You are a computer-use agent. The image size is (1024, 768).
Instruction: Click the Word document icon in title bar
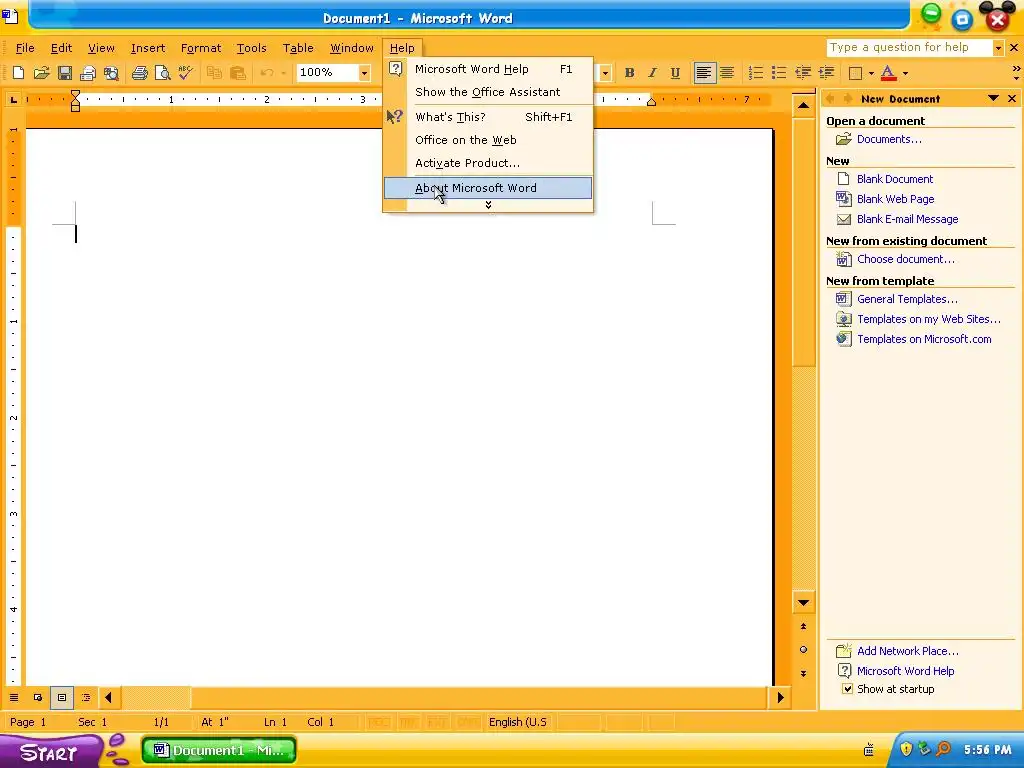10,16
